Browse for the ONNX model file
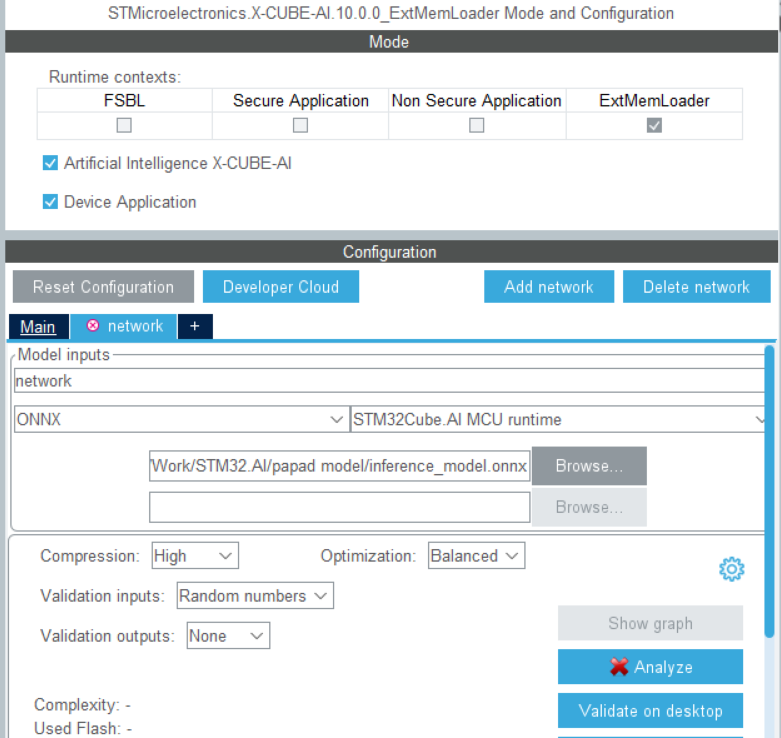Image resolution: width=781 pixels, height=738 pixels. coord(589,466)
